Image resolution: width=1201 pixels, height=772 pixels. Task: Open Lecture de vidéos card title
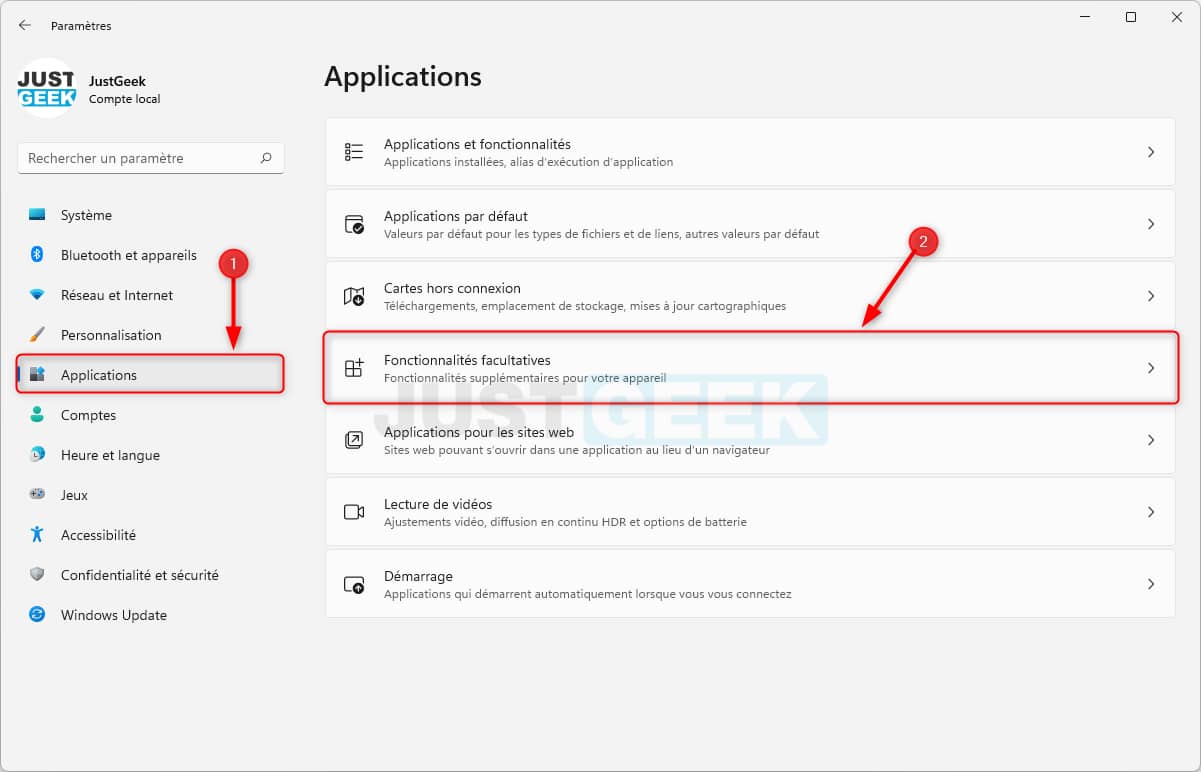[438, 504]
